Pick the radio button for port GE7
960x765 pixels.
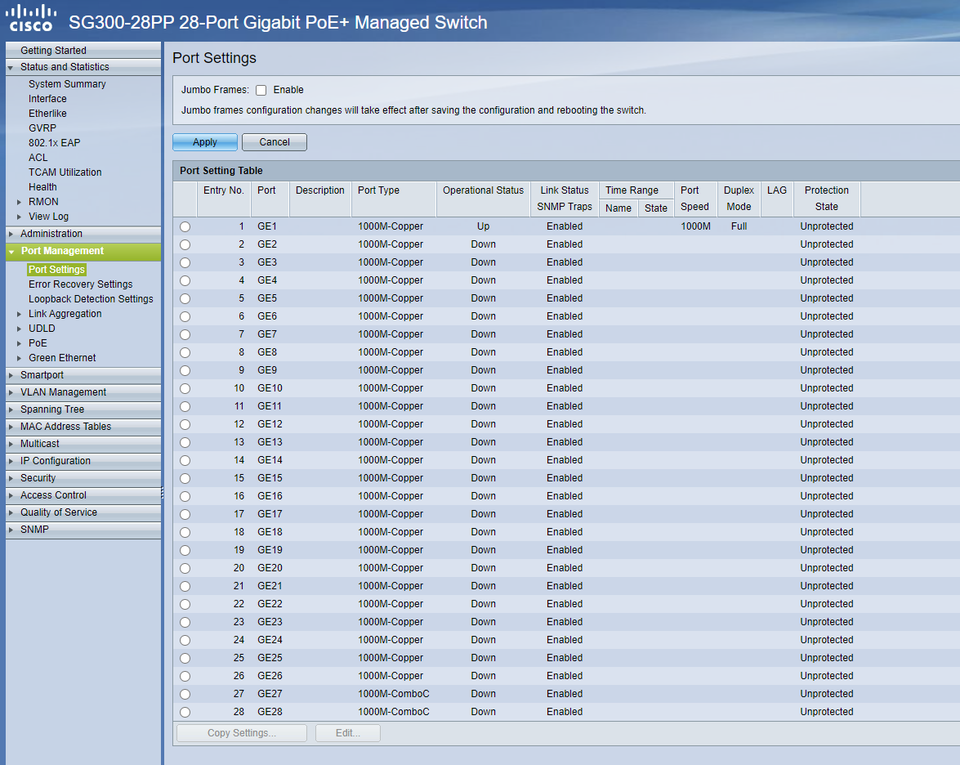click(x=185, y=335)
